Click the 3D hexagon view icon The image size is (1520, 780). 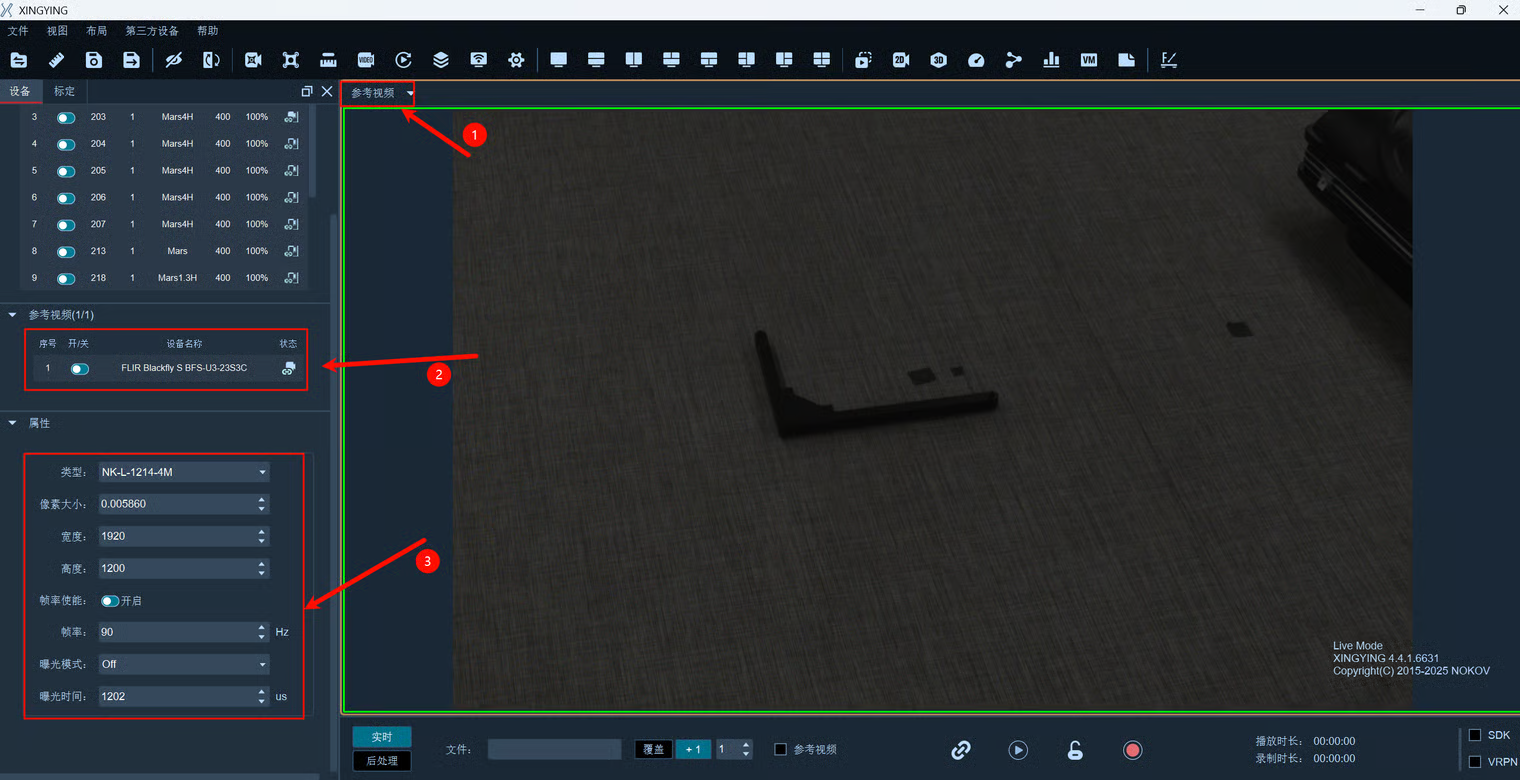pos(938,60)
